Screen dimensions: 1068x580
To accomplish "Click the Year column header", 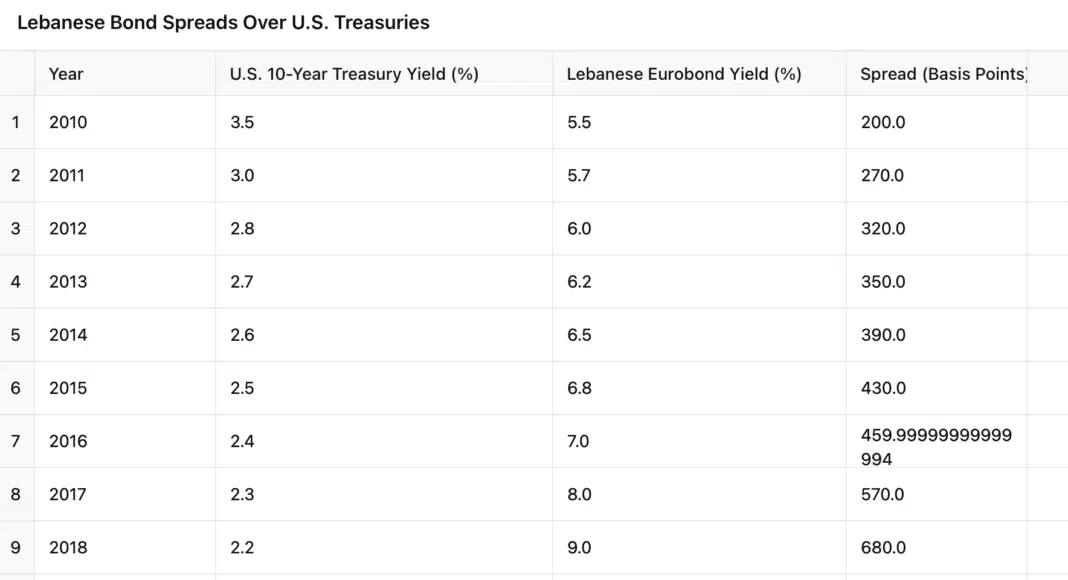I will point(66,74).
